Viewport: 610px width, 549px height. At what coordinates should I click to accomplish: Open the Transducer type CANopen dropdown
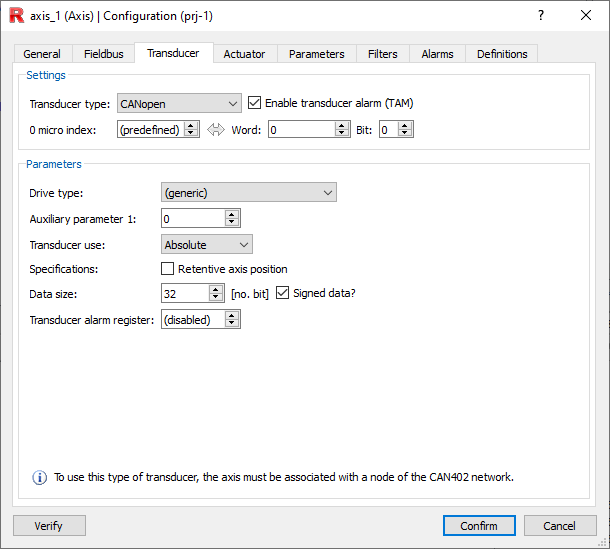(179, 103)
